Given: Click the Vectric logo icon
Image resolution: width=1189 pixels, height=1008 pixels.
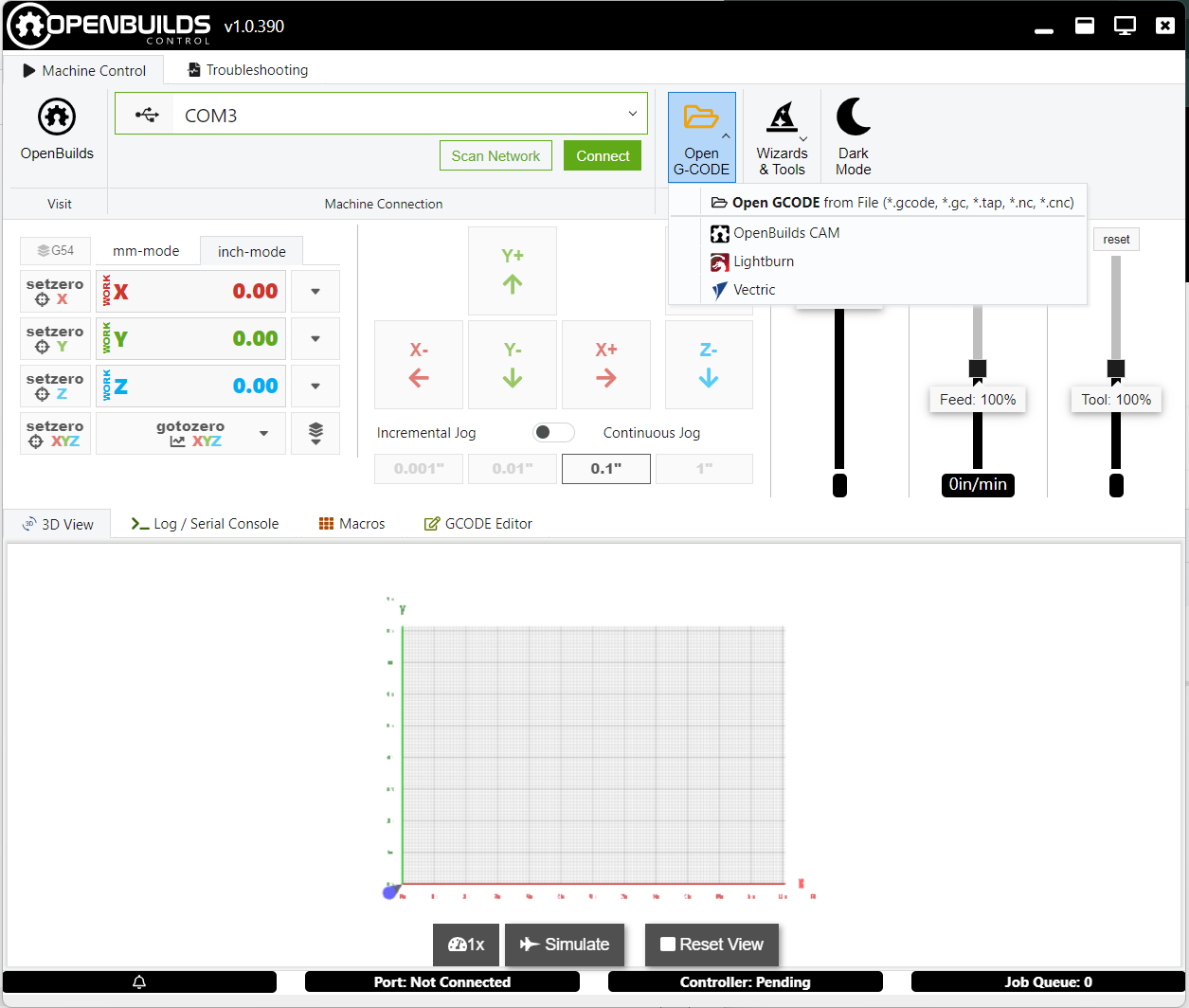Looking at the screenshot, I should click(x=720, y=290).
